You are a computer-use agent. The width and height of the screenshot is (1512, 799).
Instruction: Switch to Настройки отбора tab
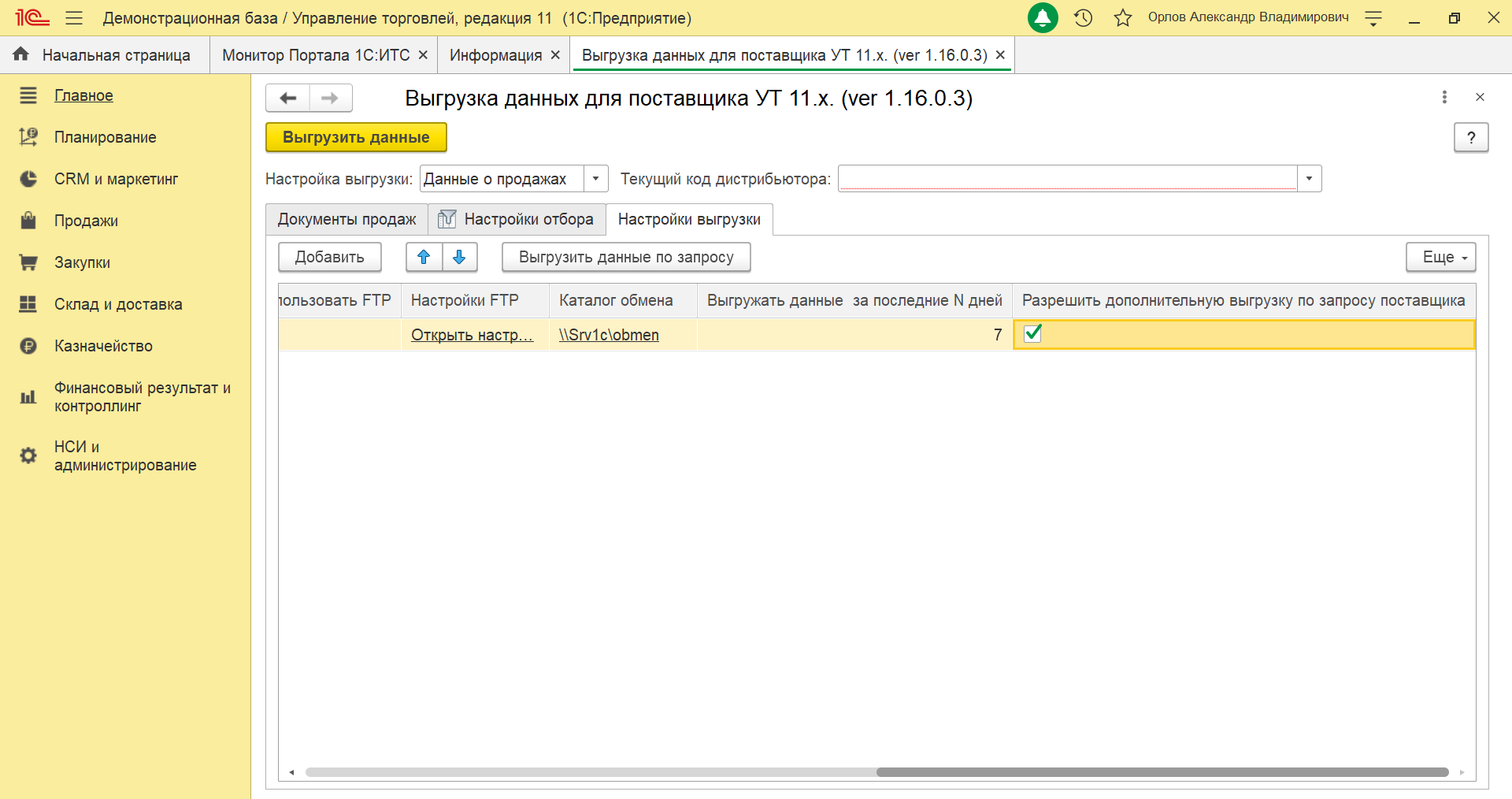517,220
